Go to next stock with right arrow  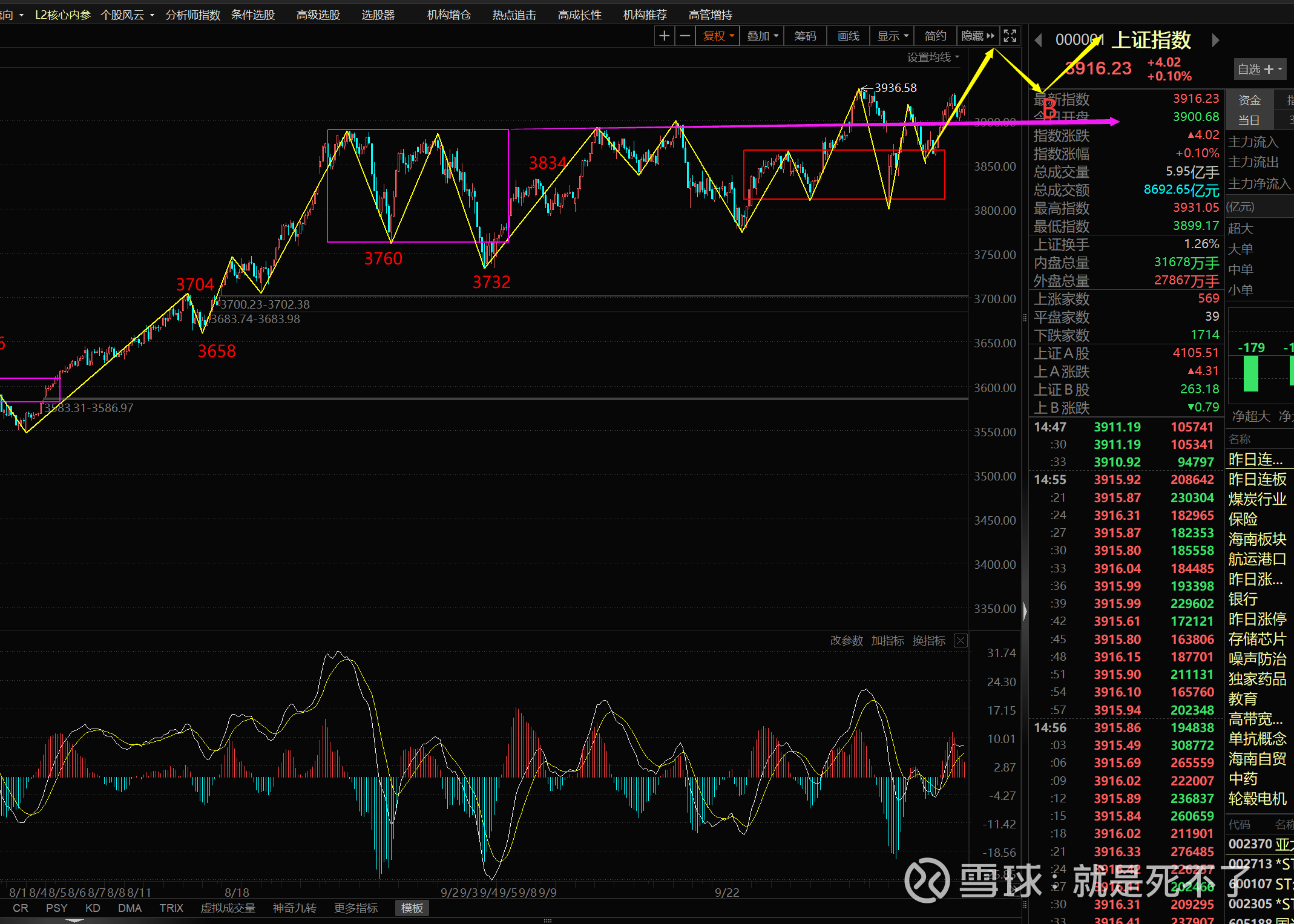1215,41
